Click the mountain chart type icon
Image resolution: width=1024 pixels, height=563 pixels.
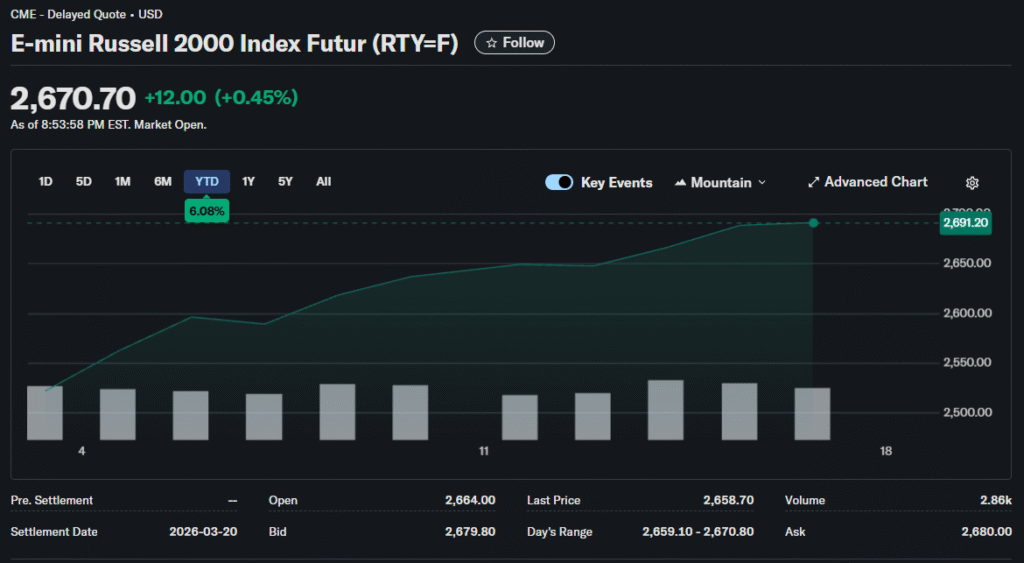pos(681,183)
